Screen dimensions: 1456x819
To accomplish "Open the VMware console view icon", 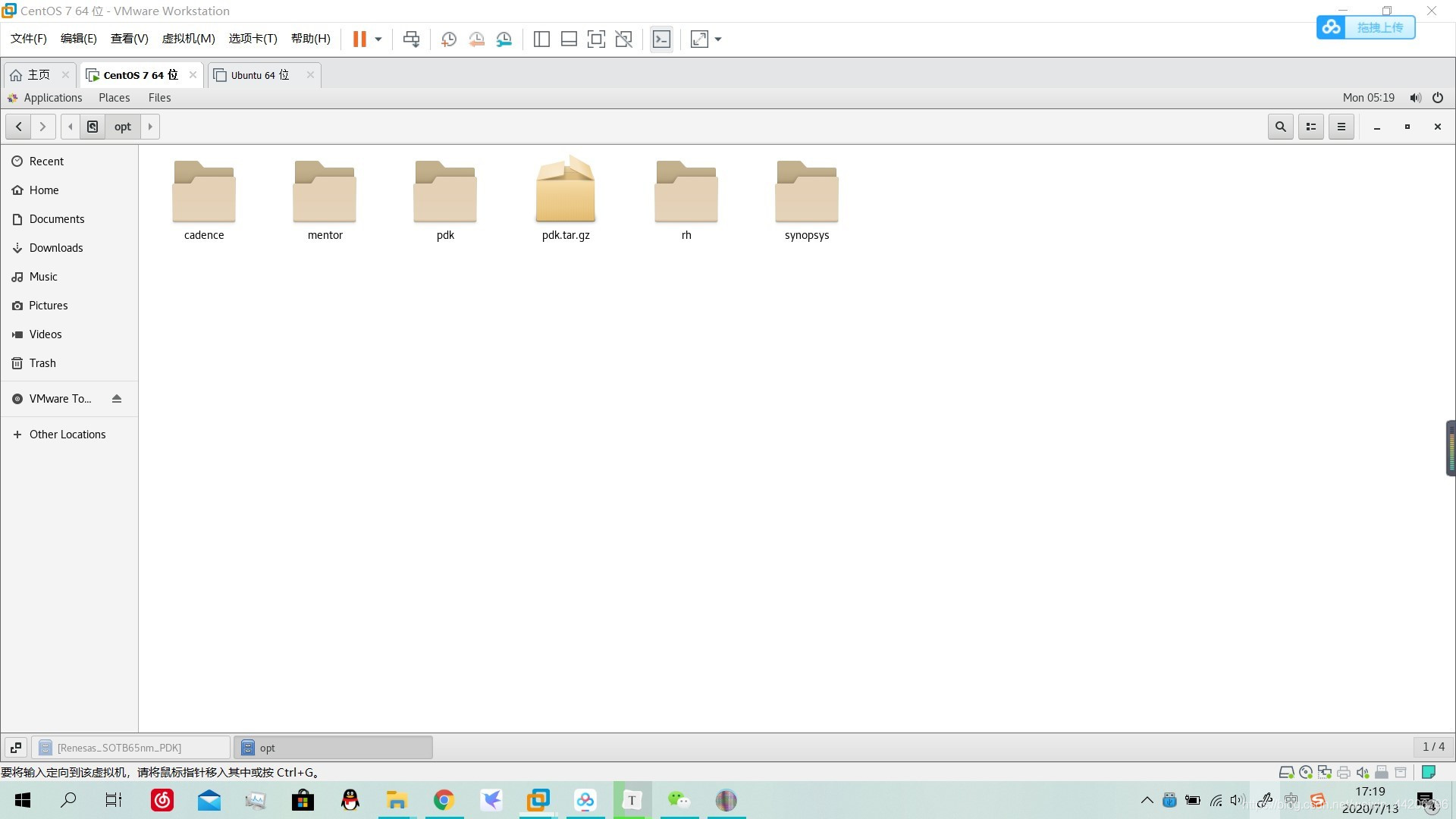I will [x=661, y=39].
